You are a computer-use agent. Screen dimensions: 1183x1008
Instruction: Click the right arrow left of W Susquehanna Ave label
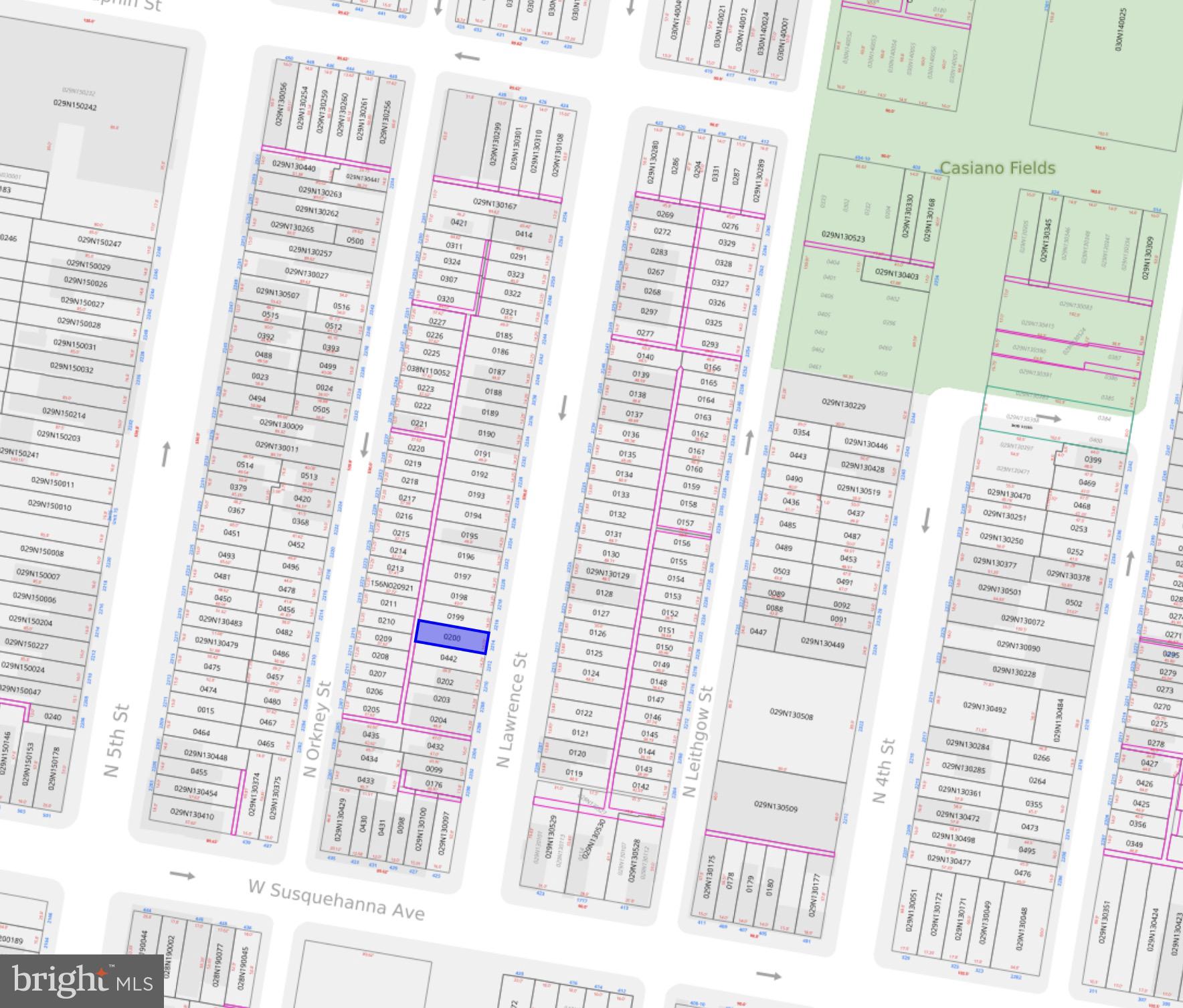(182, 875)
